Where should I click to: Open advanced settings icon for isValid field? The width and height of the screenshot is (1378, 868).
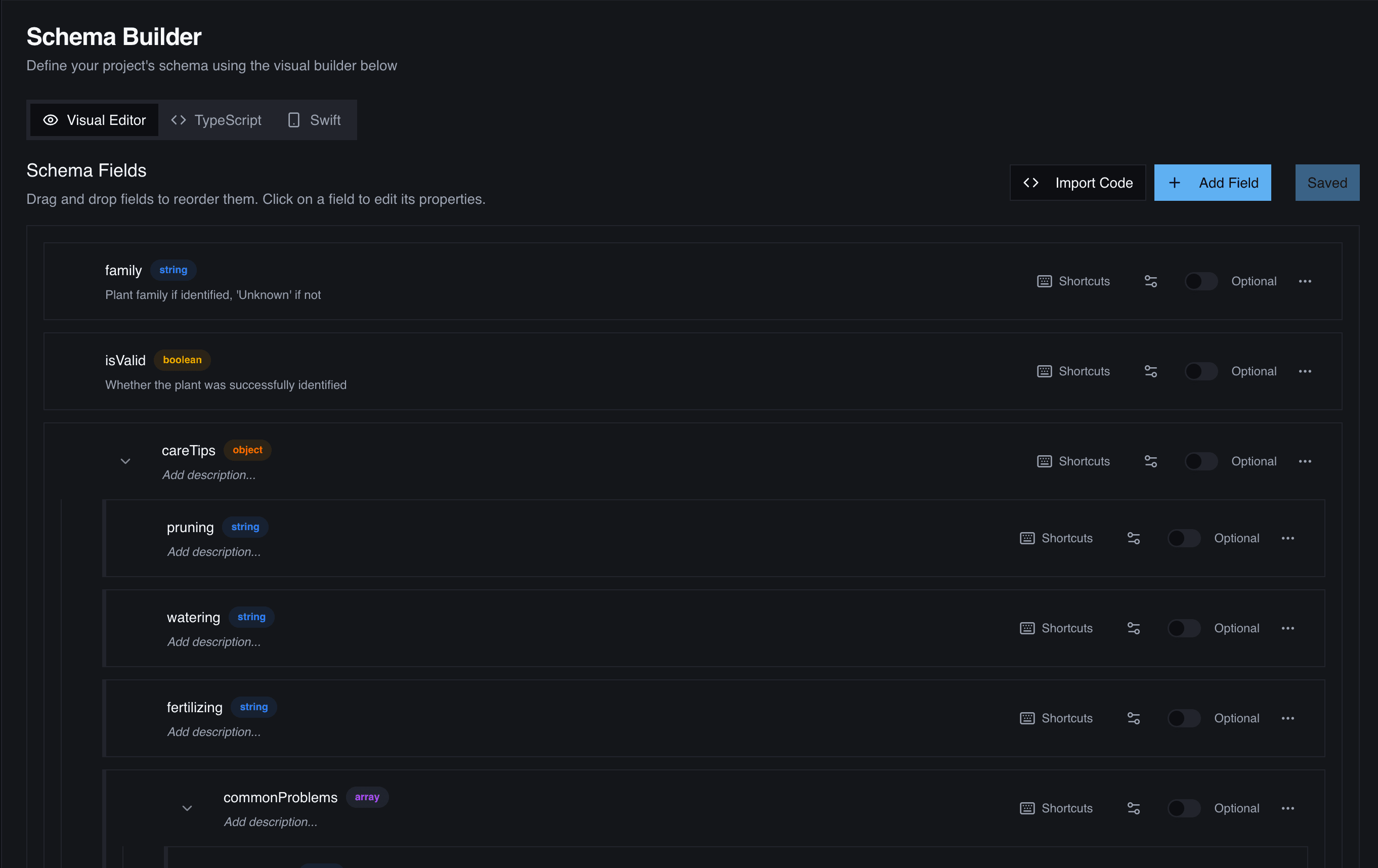pyautogui.click(x=1151, y=371)
